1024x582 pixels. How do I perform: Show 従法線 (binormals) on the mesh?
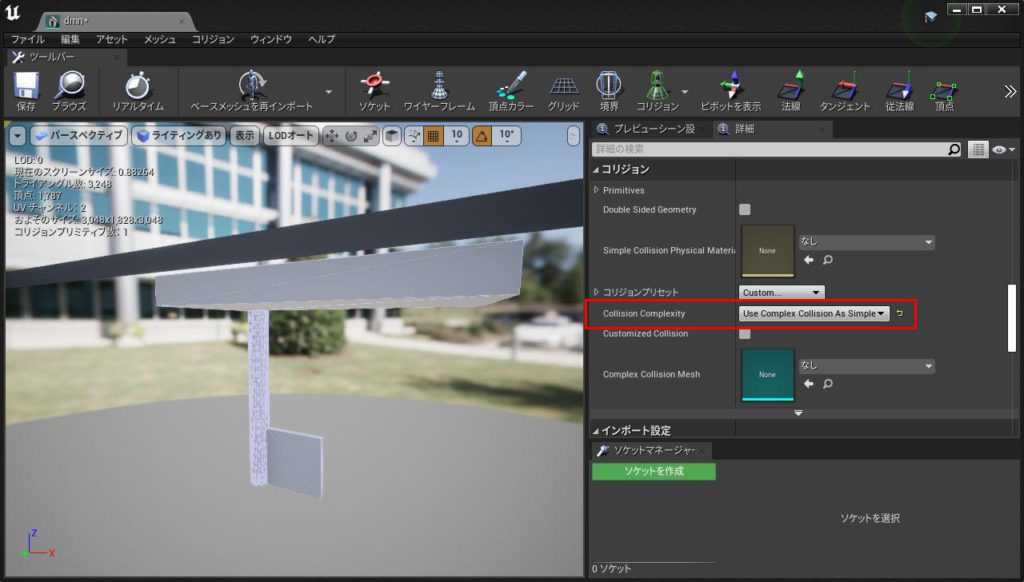[x=899, y=91]
